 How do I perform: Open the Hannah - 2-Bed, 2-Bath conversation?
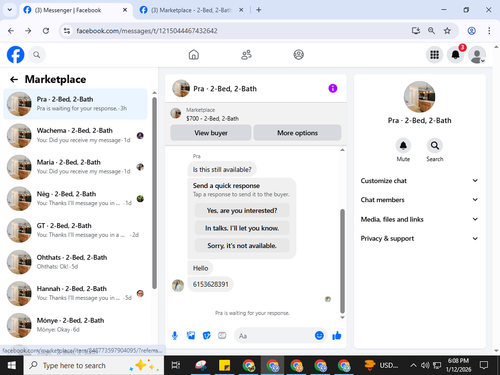[x=75, y=293]
